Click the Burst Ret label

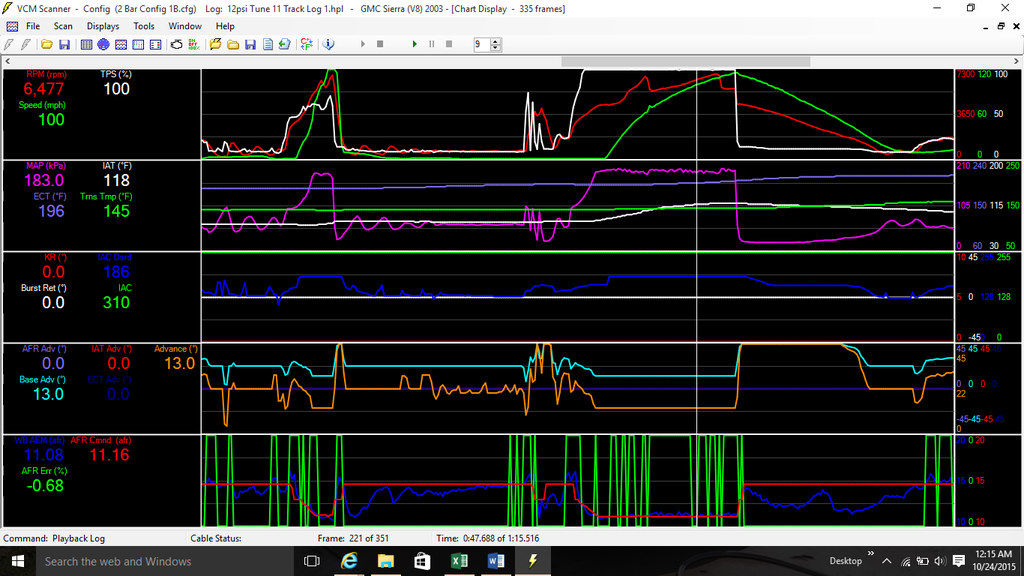(x=43, y=288)
